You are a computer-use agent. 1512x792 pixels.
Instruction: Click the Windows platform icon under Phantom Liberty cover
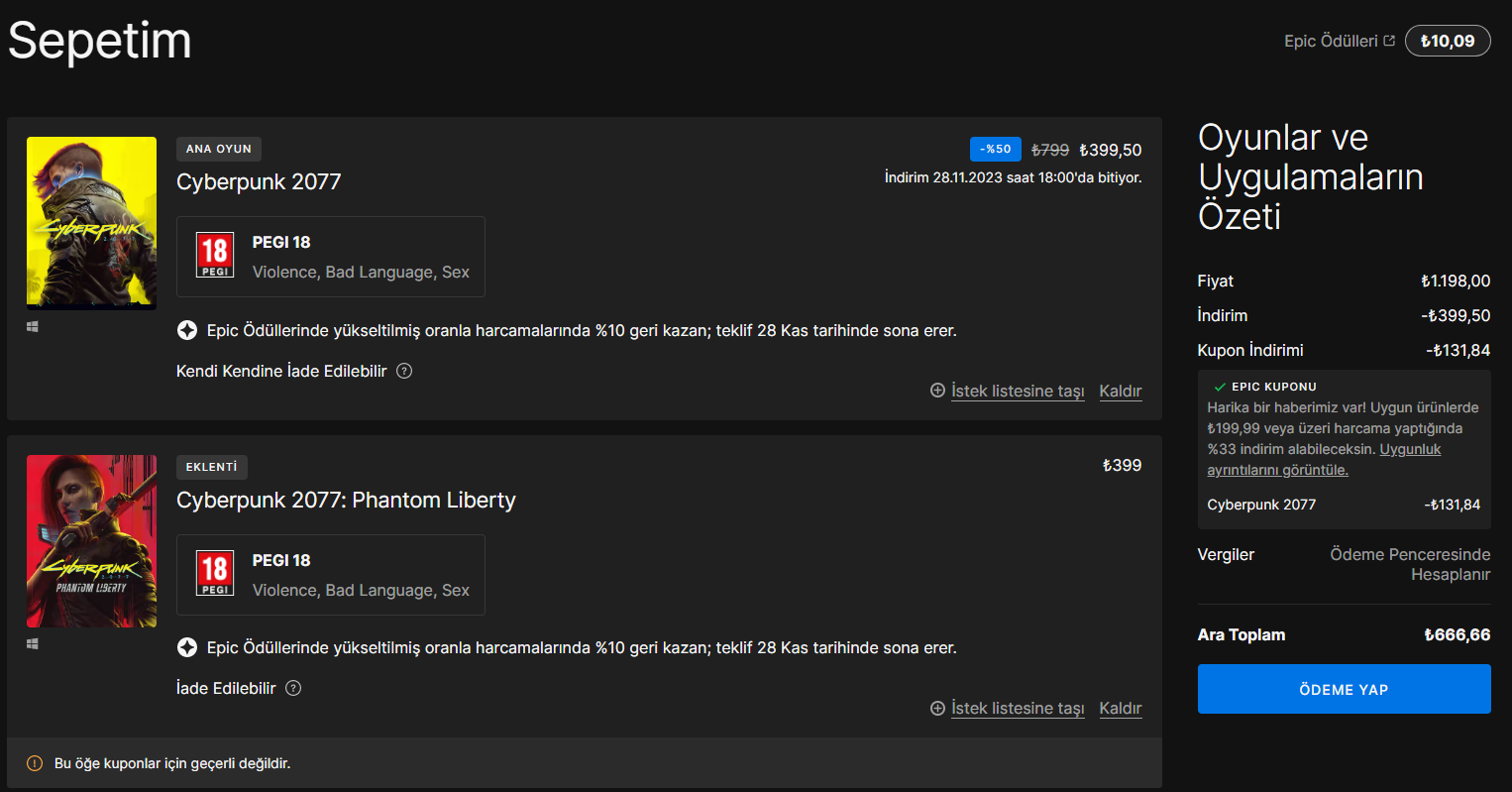click(33, 644)
